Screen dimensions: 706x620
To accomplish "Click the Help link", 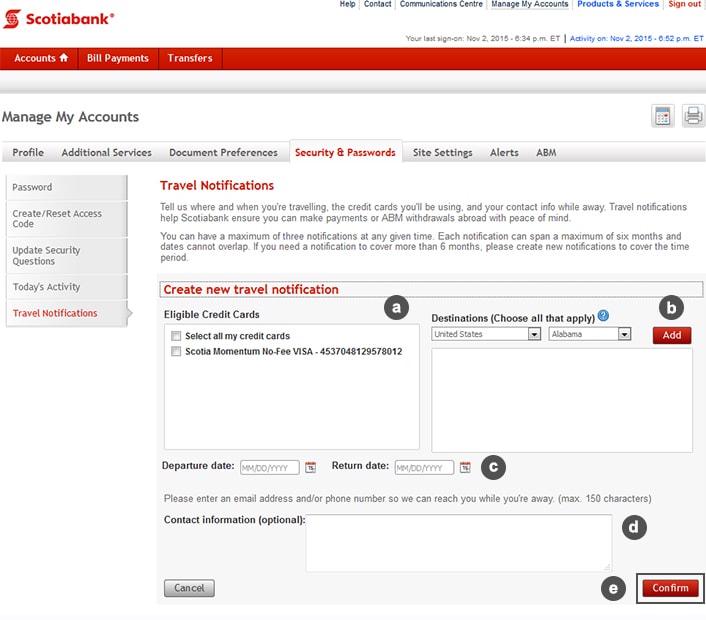I will (x=347, y=4).
